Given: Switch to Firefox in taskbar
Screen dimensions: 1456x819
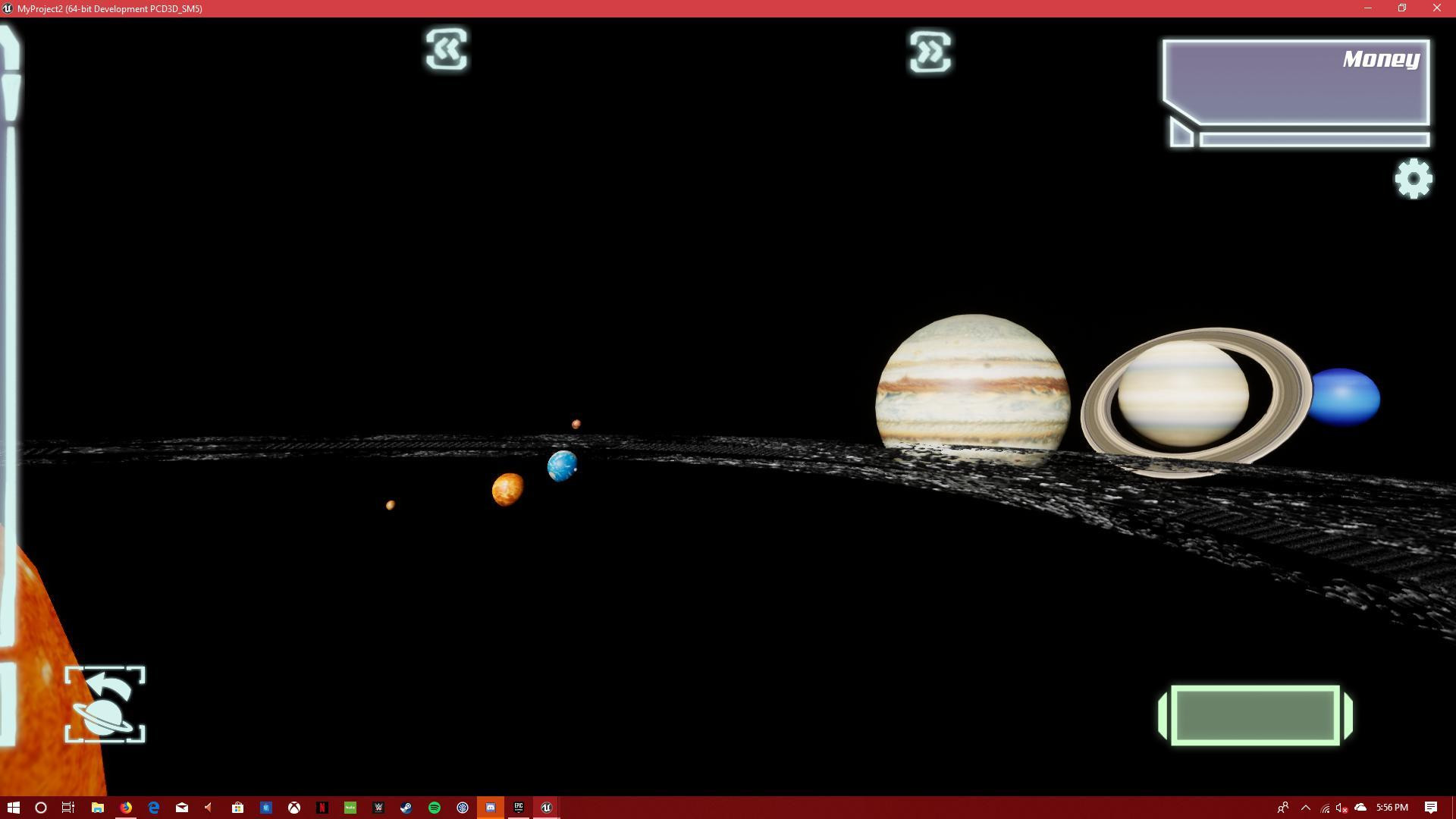Looking at the screenshot, I should (126, 808).
